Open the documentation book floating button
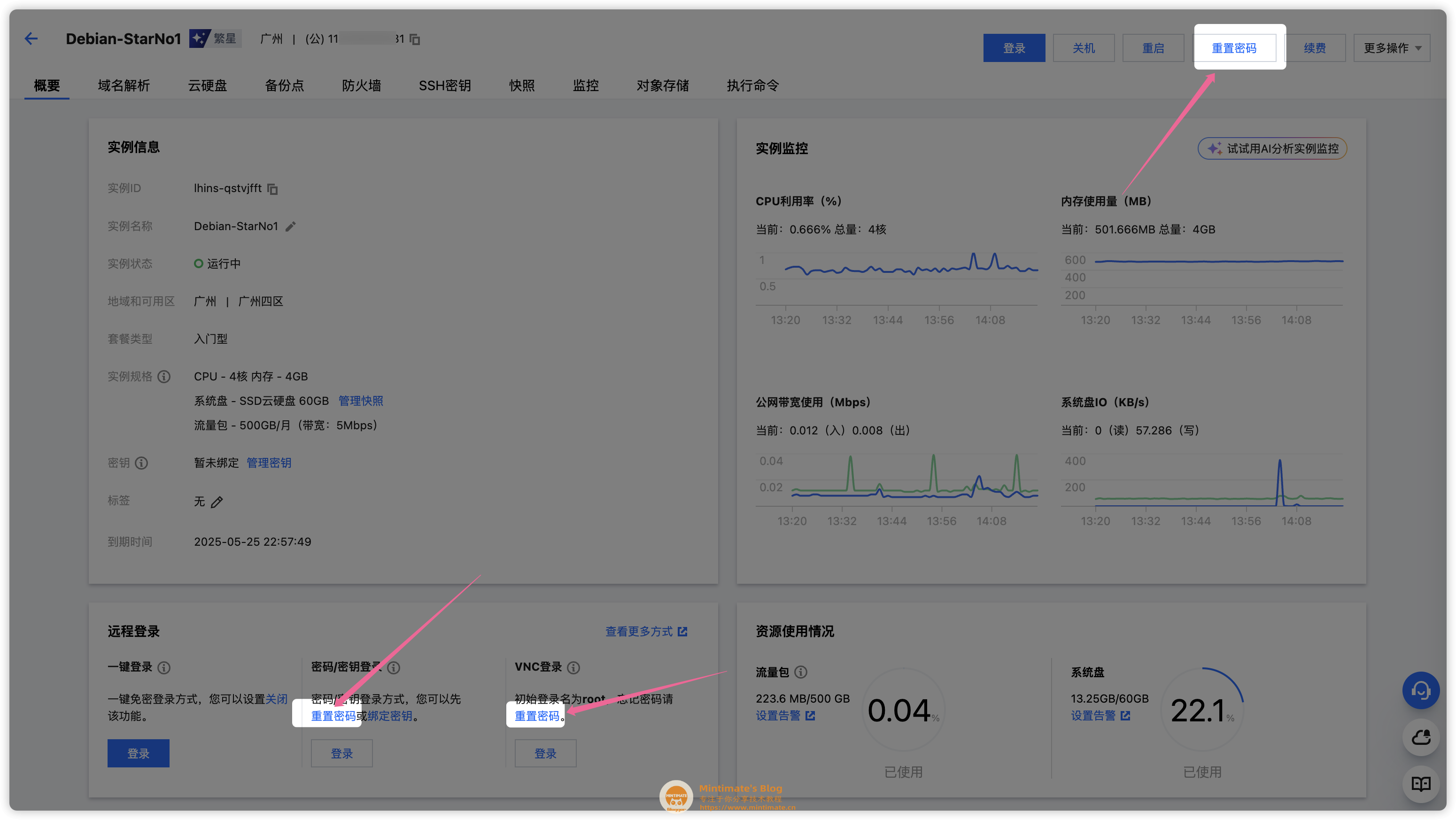The image size is (1456, 820). tap(1420, 784)
